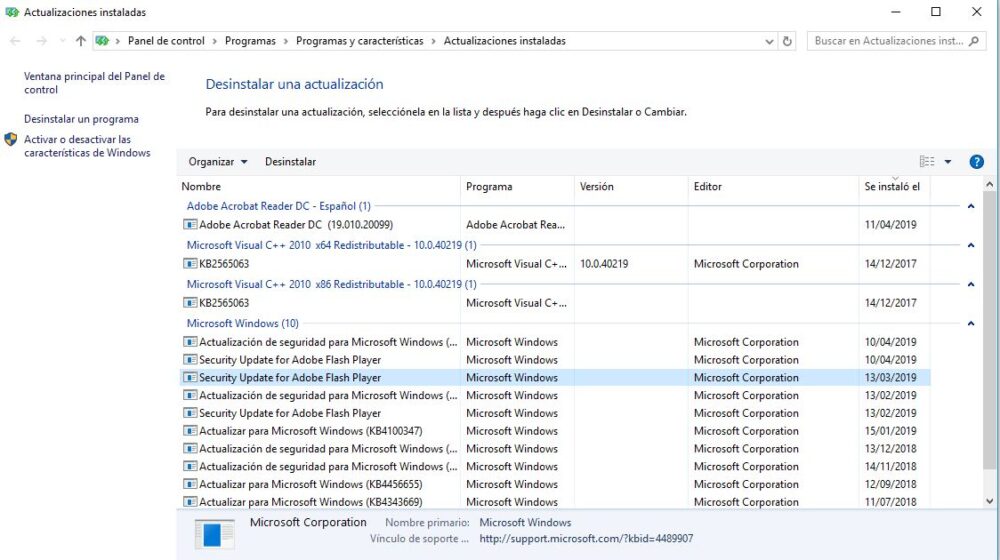Select Security Update for Adobe Flash Player 10/04/2019
Screen dimensions: 1000x560
pyautogui.click(x=555, y=360)
